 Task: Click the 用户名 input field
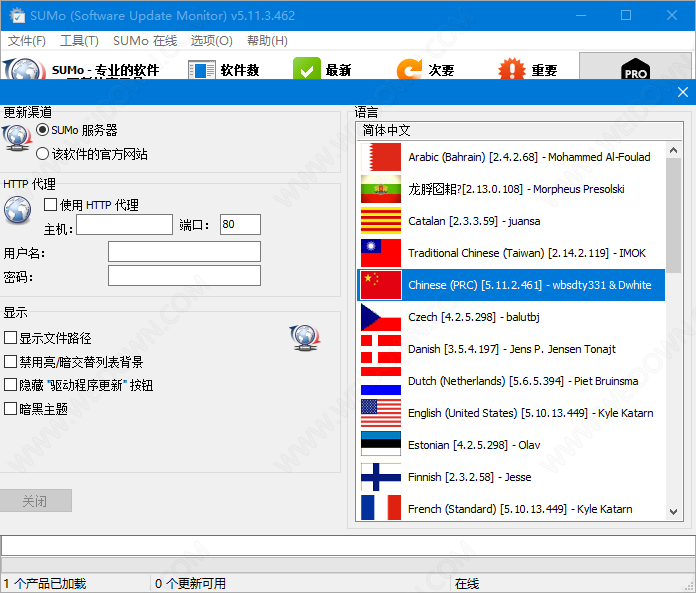pos(184,252)
